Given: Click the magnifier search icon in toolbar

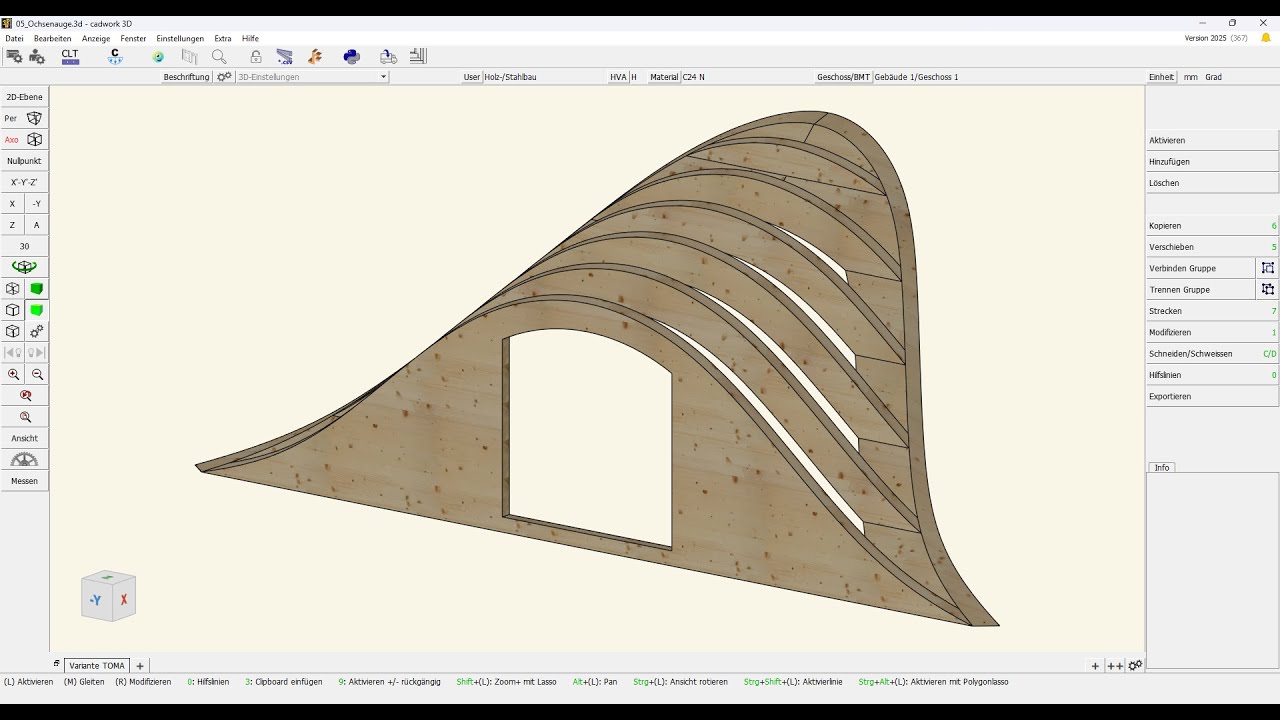Looking at the screenshot, I should [x=219, y=57].
